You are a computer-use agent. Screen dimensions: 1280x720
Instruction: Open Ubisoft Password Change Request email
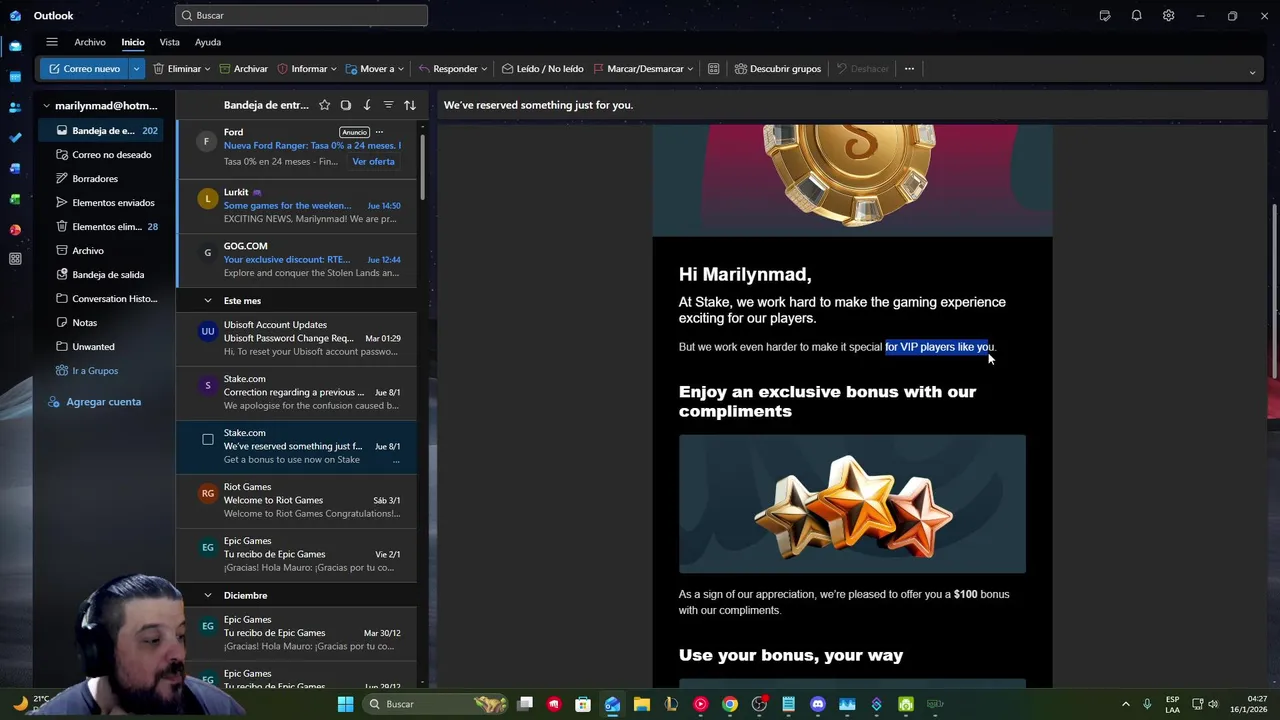tap(297, 338)
